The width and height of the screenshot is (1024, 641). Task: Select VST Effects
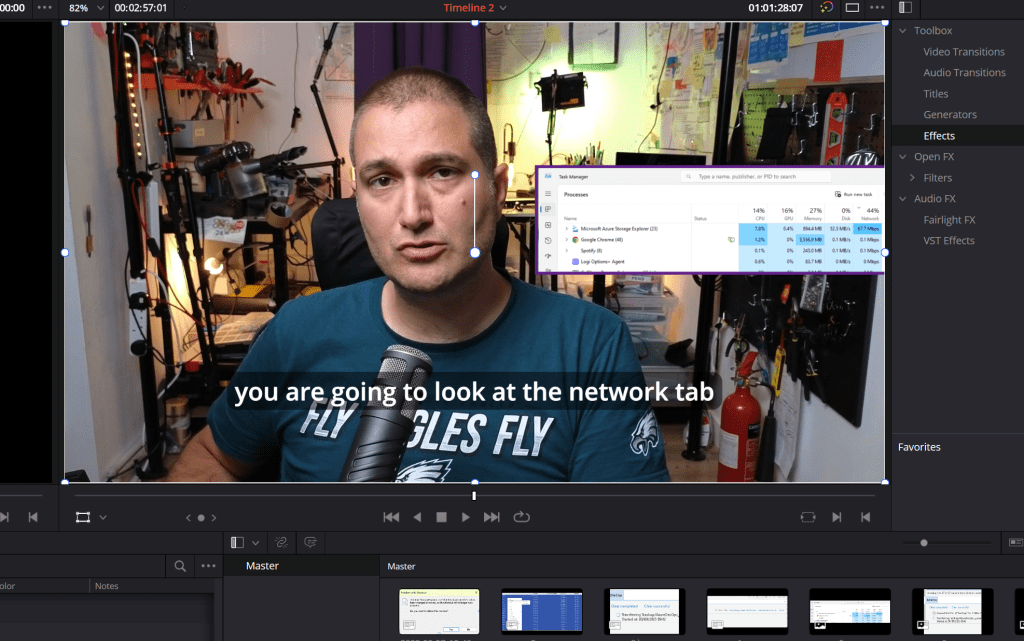(948, 240)
